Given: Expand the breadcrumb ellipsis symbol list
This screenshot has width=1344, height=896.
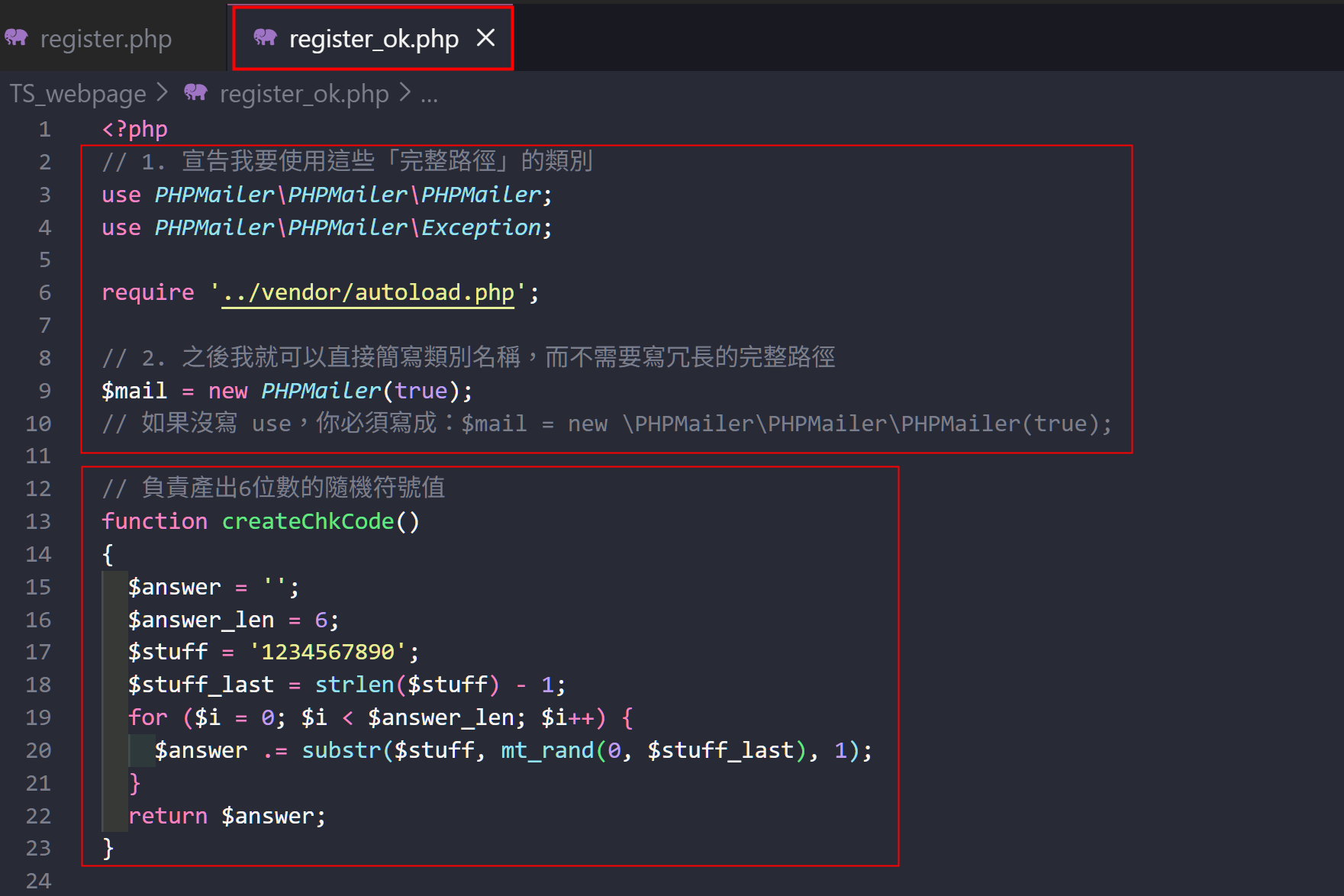Looking at the screenshot, I should point(429,95).
